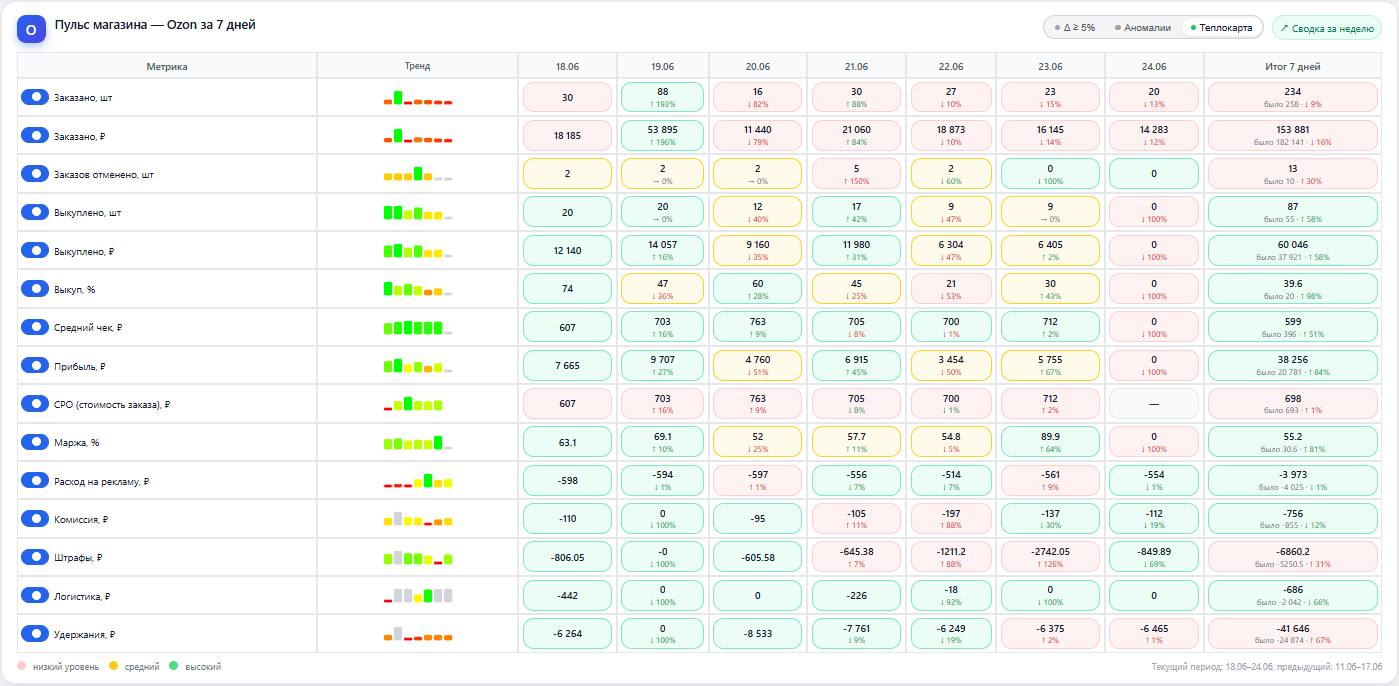Click the -41 646 withholdings total

(1293, 634)
